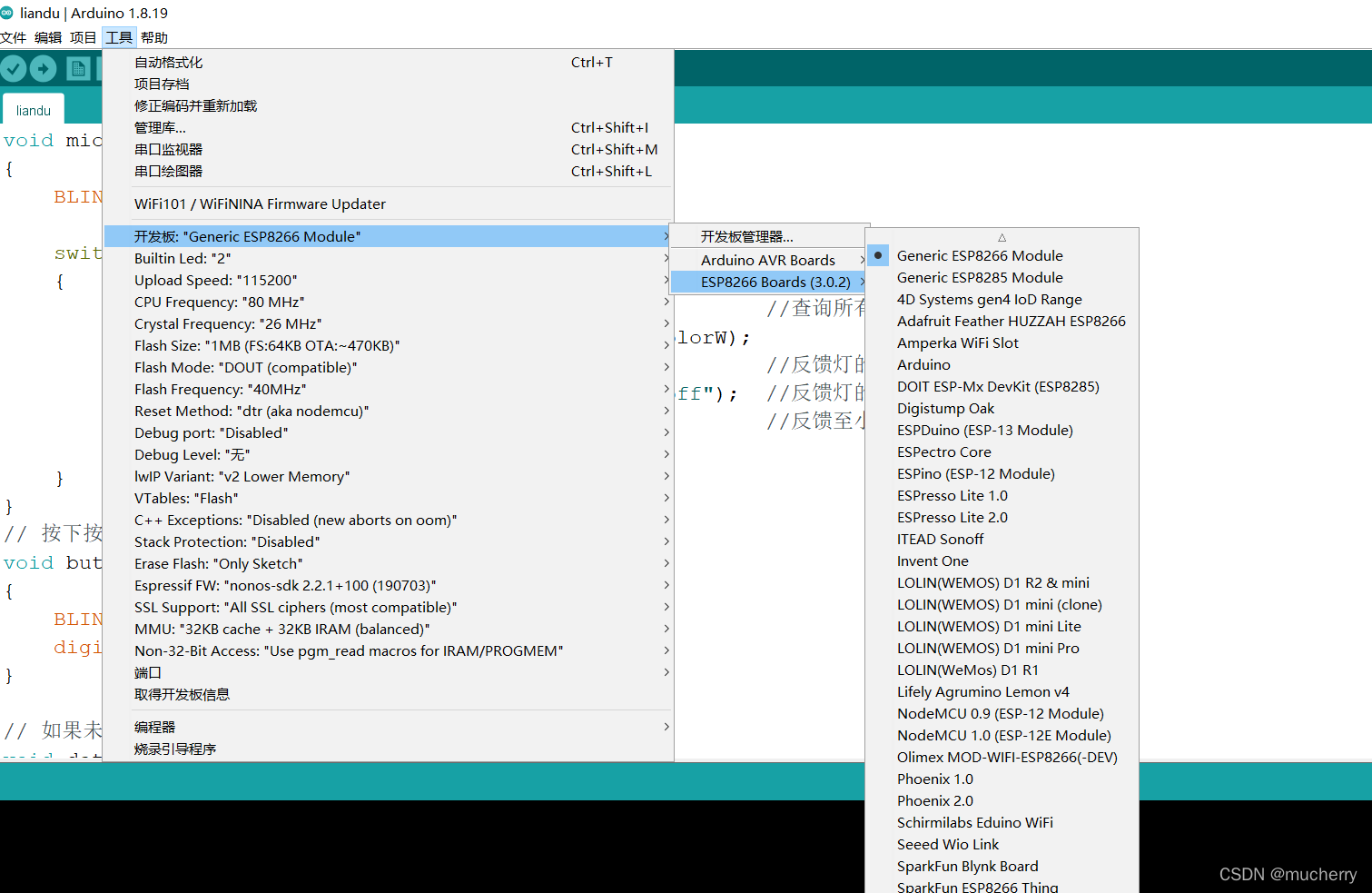Click the Arduino logo in title bar

(x=7, y=13)
